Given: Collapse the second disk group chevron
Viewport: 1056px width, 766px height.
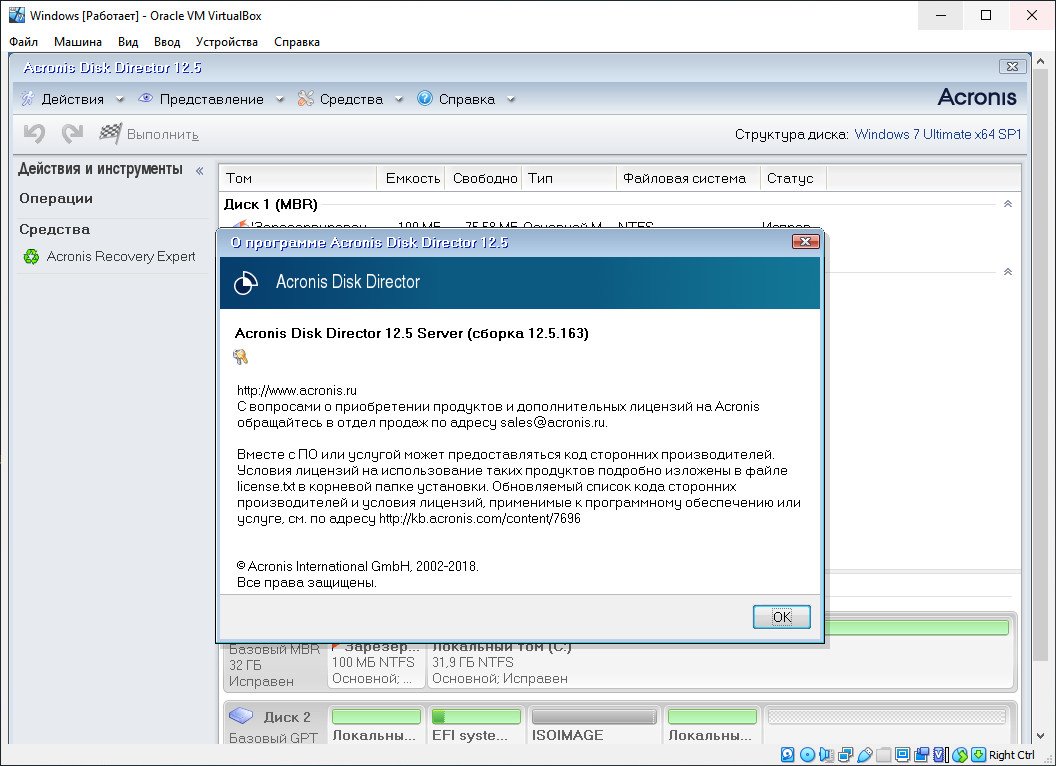Looking at the screenshot, I should 1008,272.
